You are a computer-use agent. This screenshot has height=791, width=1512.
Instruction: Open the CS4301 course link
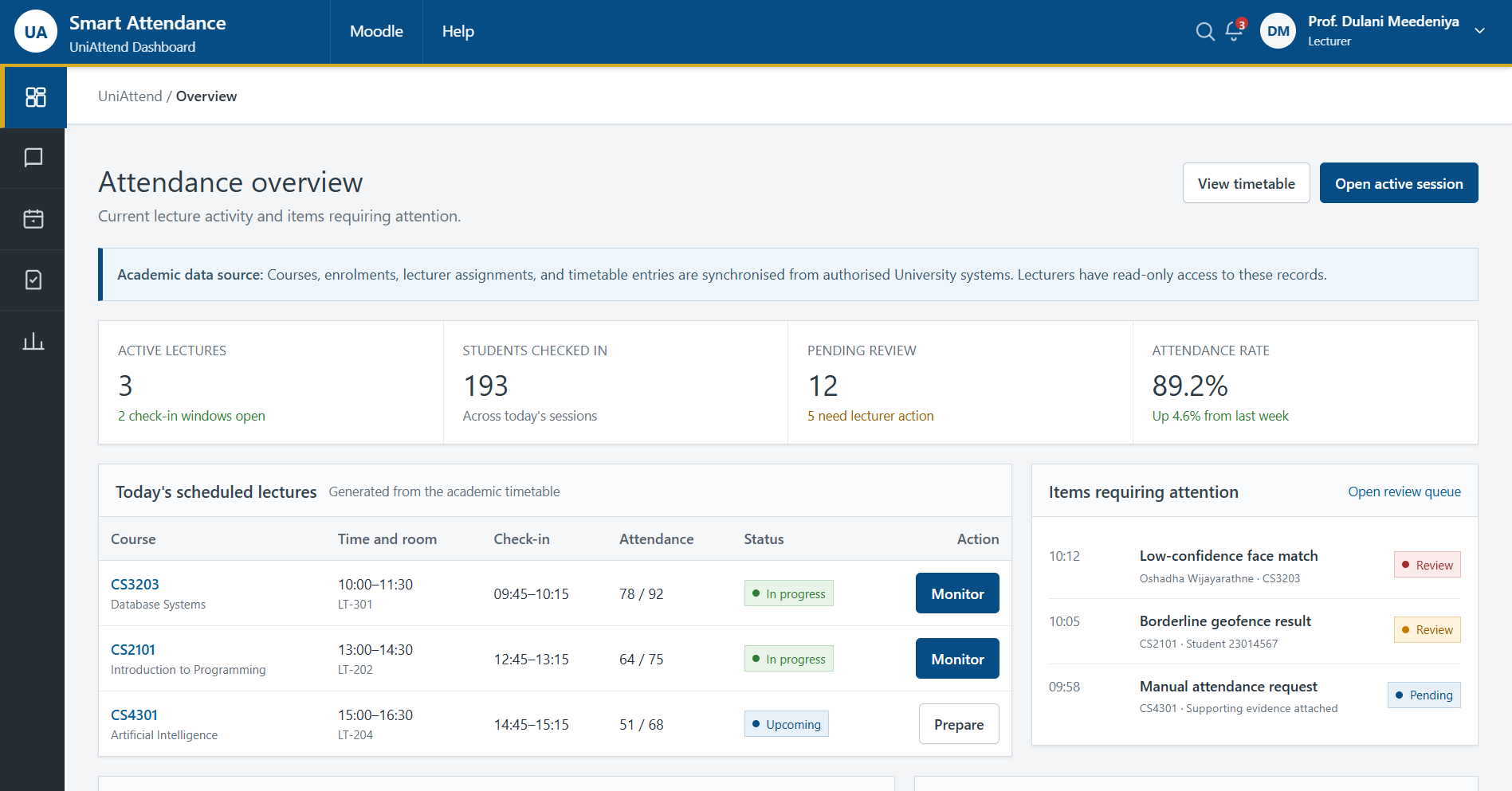point(134,715)
